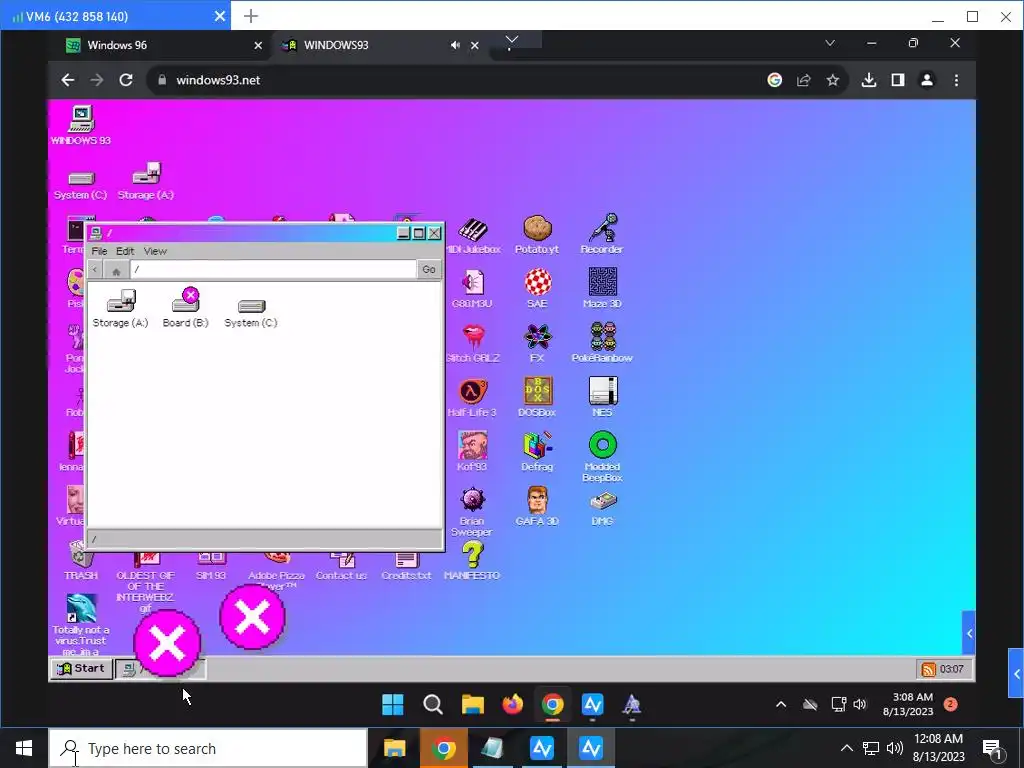1024x768 pixels.
Task: Open Storage (A:) drive on desktop
Action: (x=146, y=181)
